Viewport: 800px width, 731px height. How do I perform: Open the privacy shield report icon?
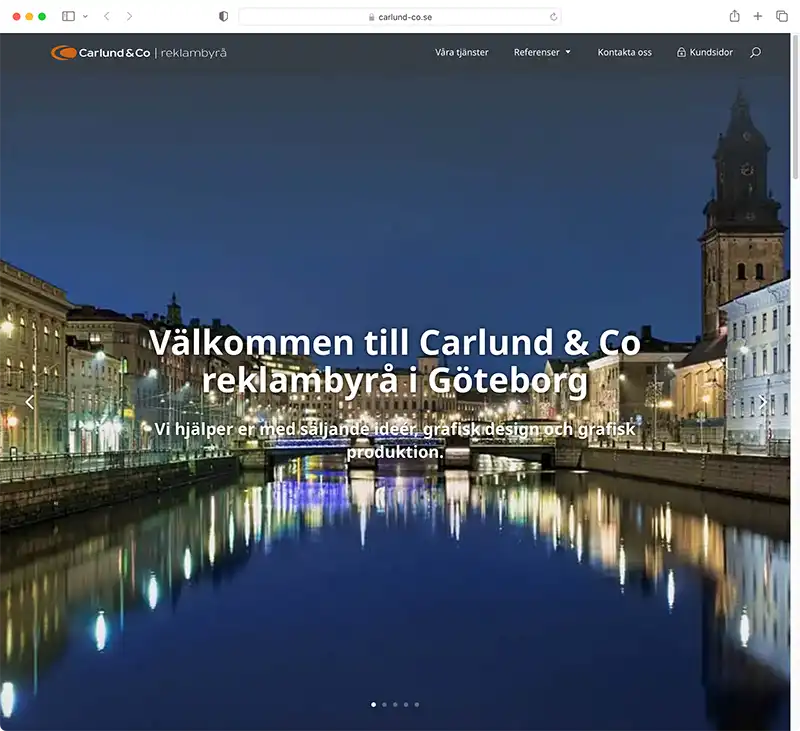coord(223,16)
